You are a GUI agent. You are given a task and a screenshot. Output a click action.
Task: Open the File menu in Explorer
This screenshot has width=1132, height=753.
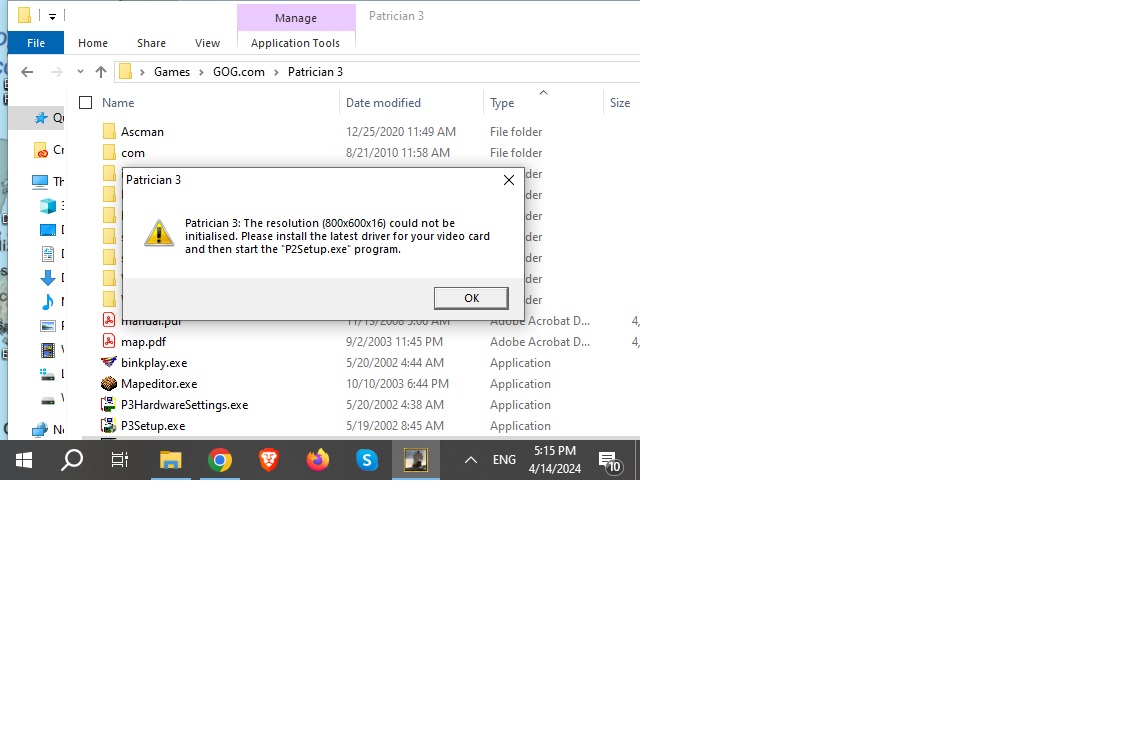pos(36,43)
